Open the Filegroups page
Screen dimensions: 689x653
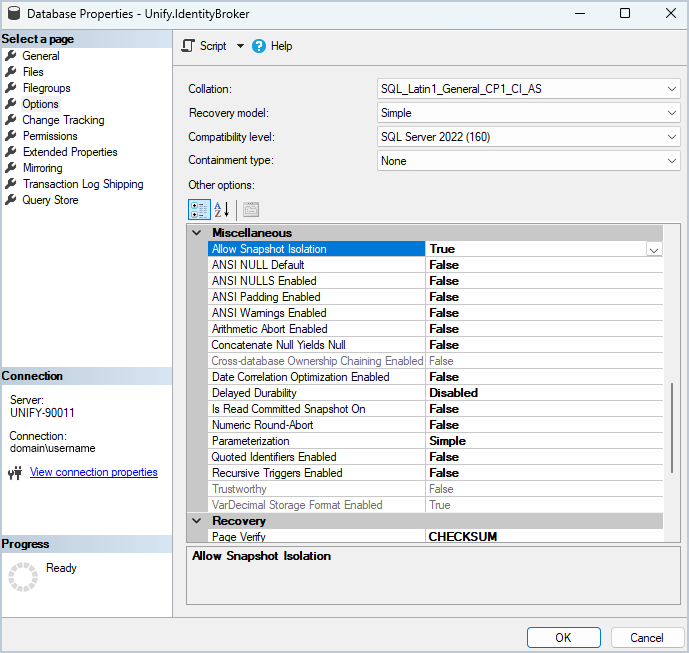pyautogui.click(x=47, y=88)
